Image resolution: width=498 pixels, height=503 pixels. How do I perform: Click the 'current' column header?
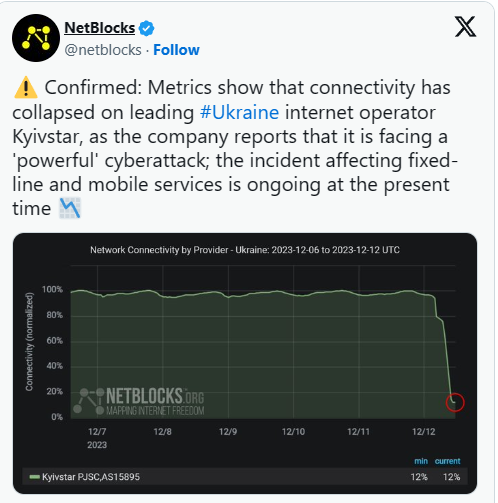(x=447, y=461)
